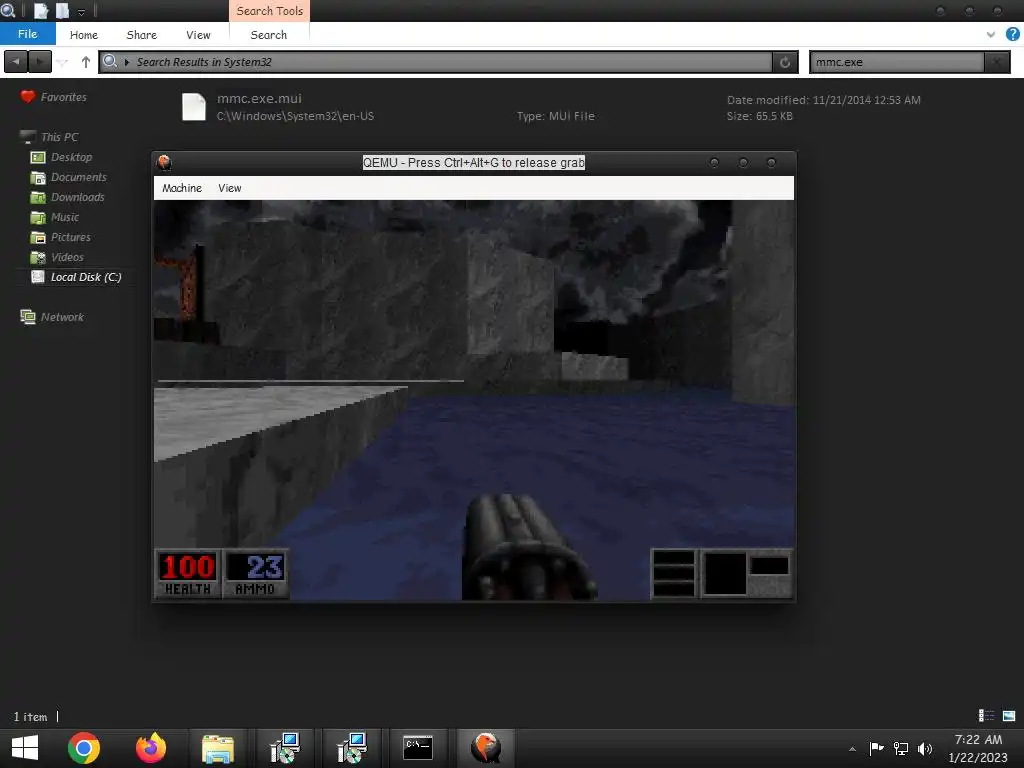The width and height of the screenshot is (1024, 768).
Task: Click inside the QEMU game display
Action: point(474,400)
